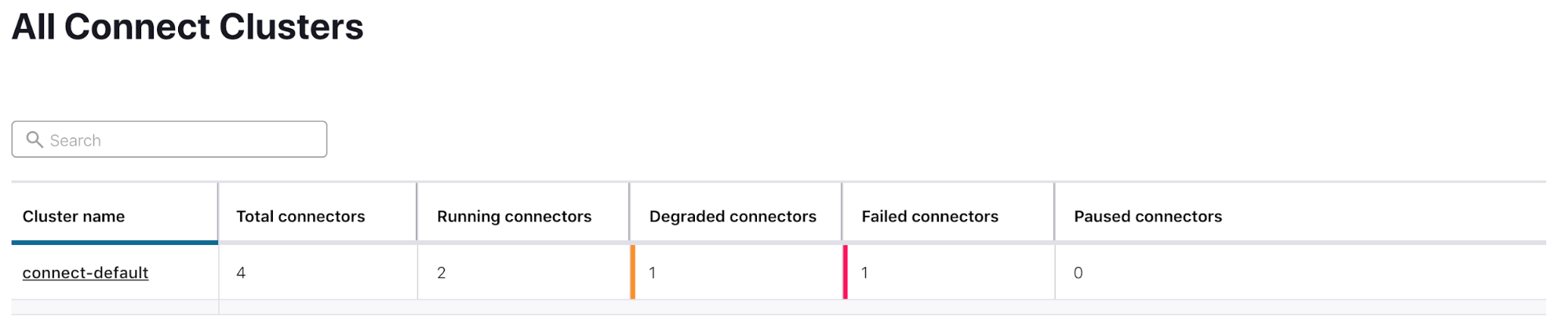Focus the Search input field

coord(169,139)
